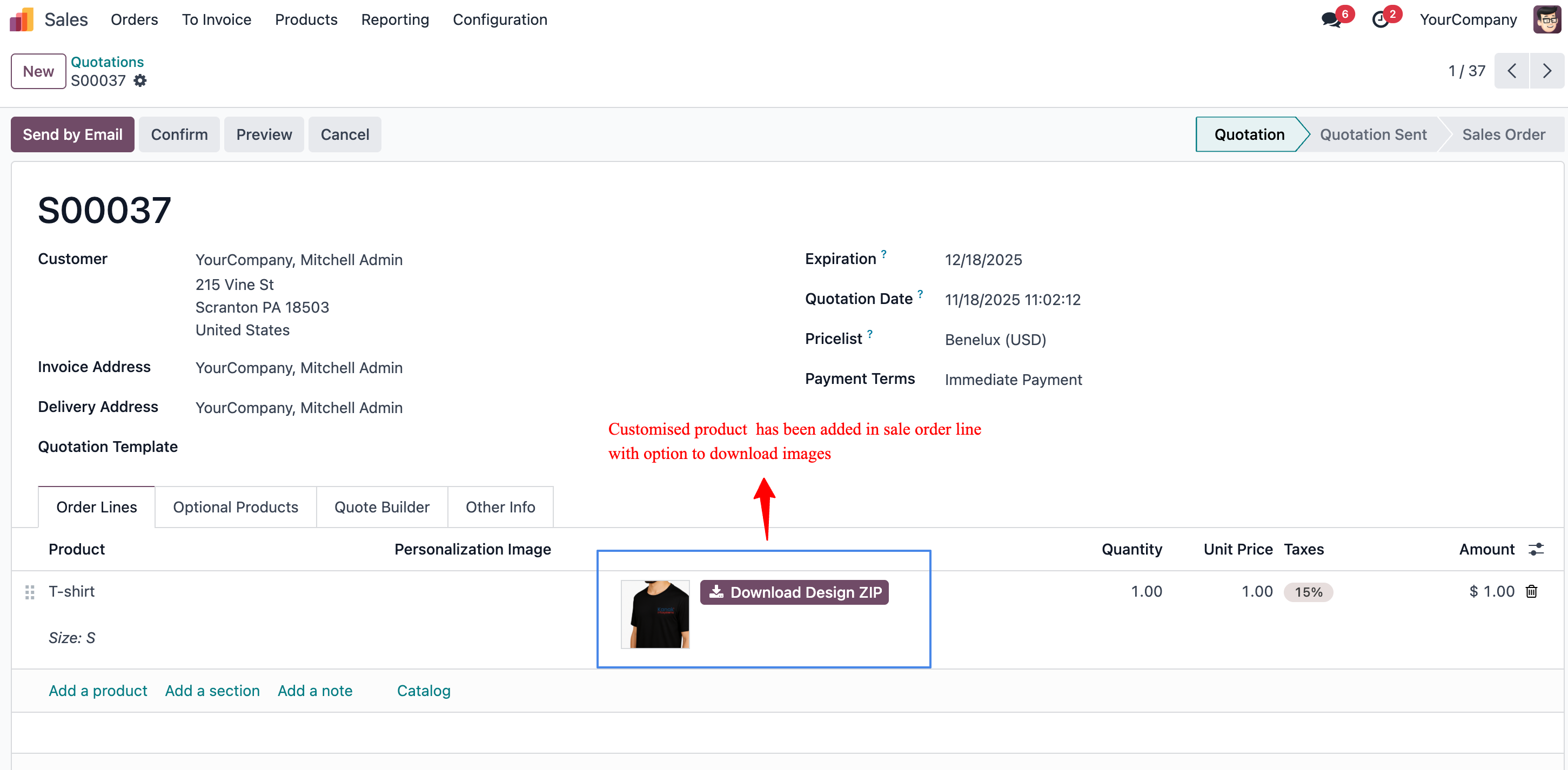
Task: Go back to Quotations breadcrumb
Action: pyautogui.click(x=107, y=62)
